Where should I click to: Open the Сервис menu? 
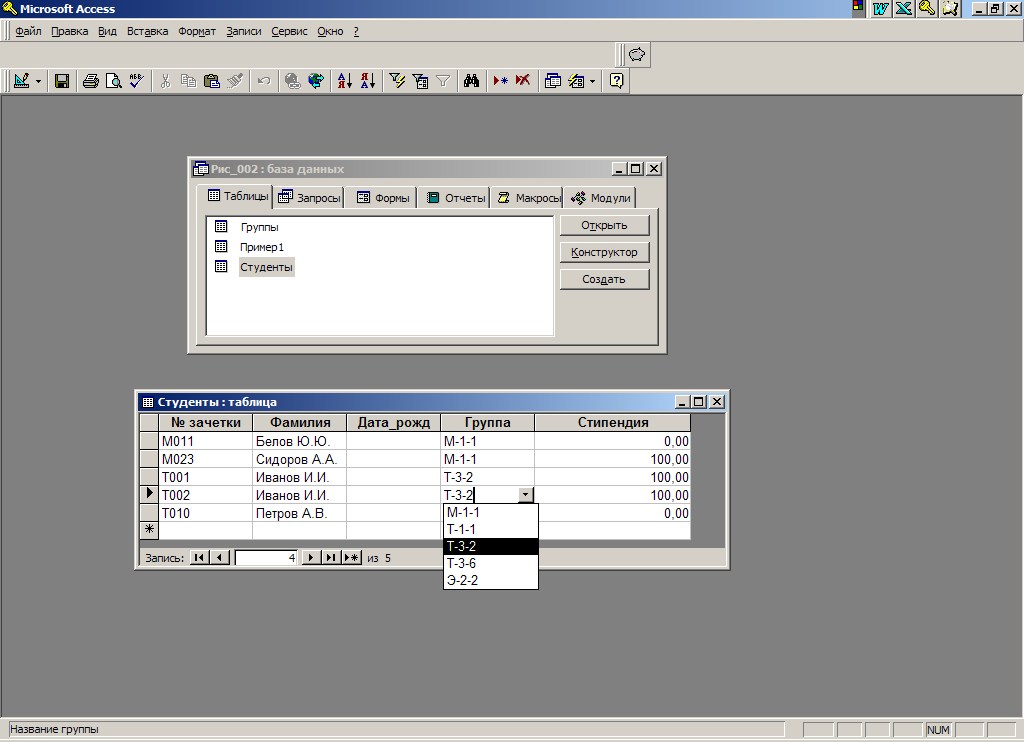(289, 31)
